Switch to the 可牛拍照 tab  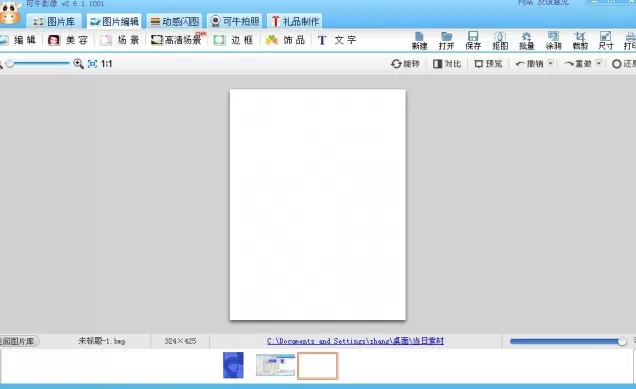coord(235,21)
